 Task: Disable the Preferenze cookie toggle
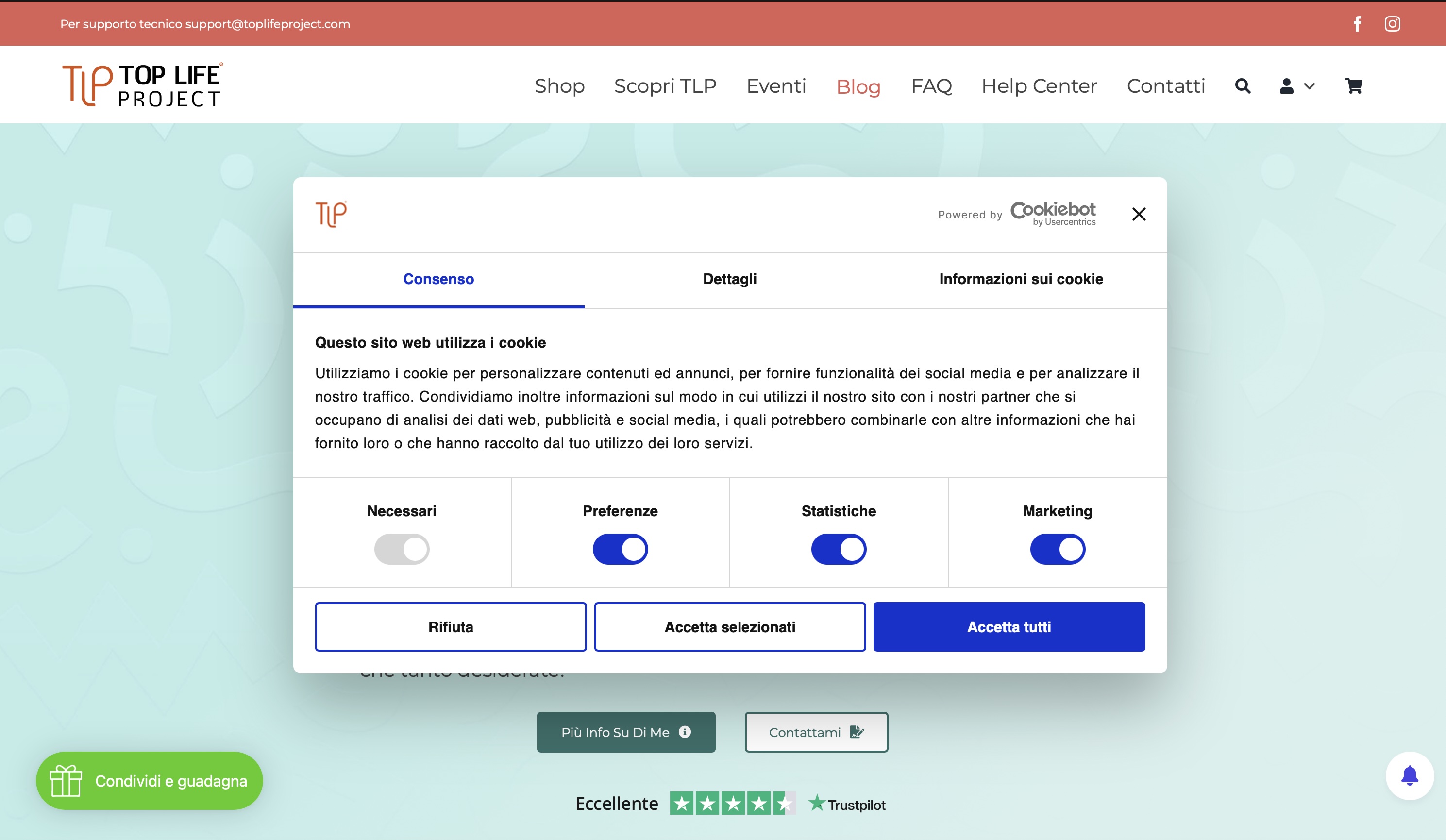620,549
